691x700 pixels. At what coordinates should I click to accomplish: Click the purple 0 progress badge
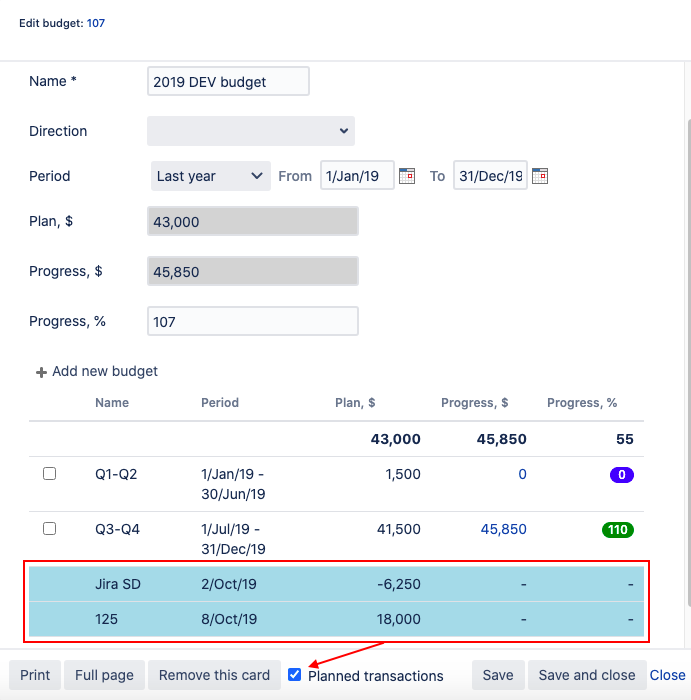[621, 475]
